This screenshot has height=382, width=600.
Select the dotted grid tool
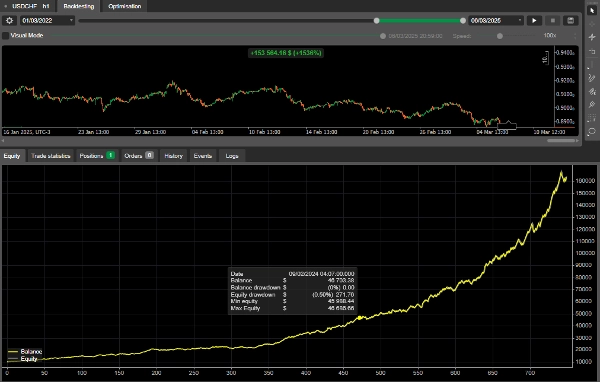tap(592, 118)
